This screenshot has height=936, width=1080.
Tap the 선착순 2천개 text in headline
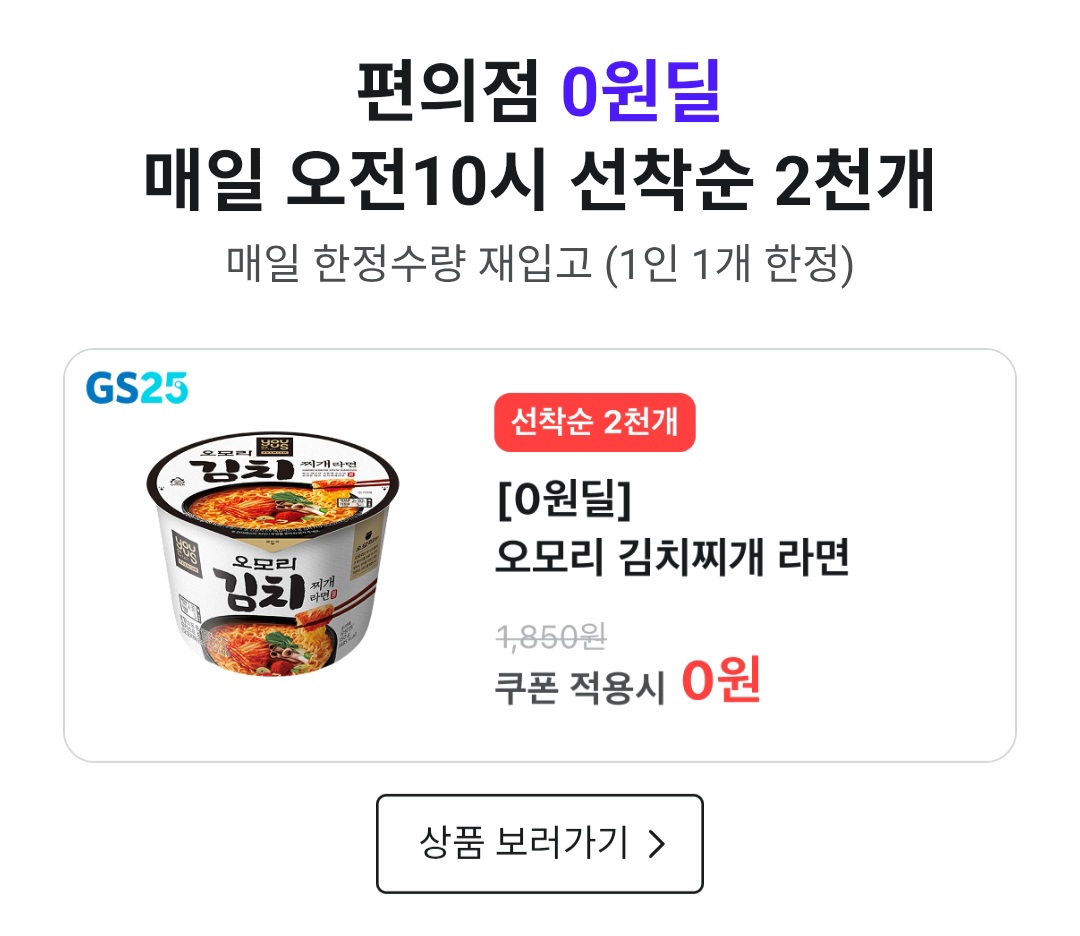pos(752,179)
